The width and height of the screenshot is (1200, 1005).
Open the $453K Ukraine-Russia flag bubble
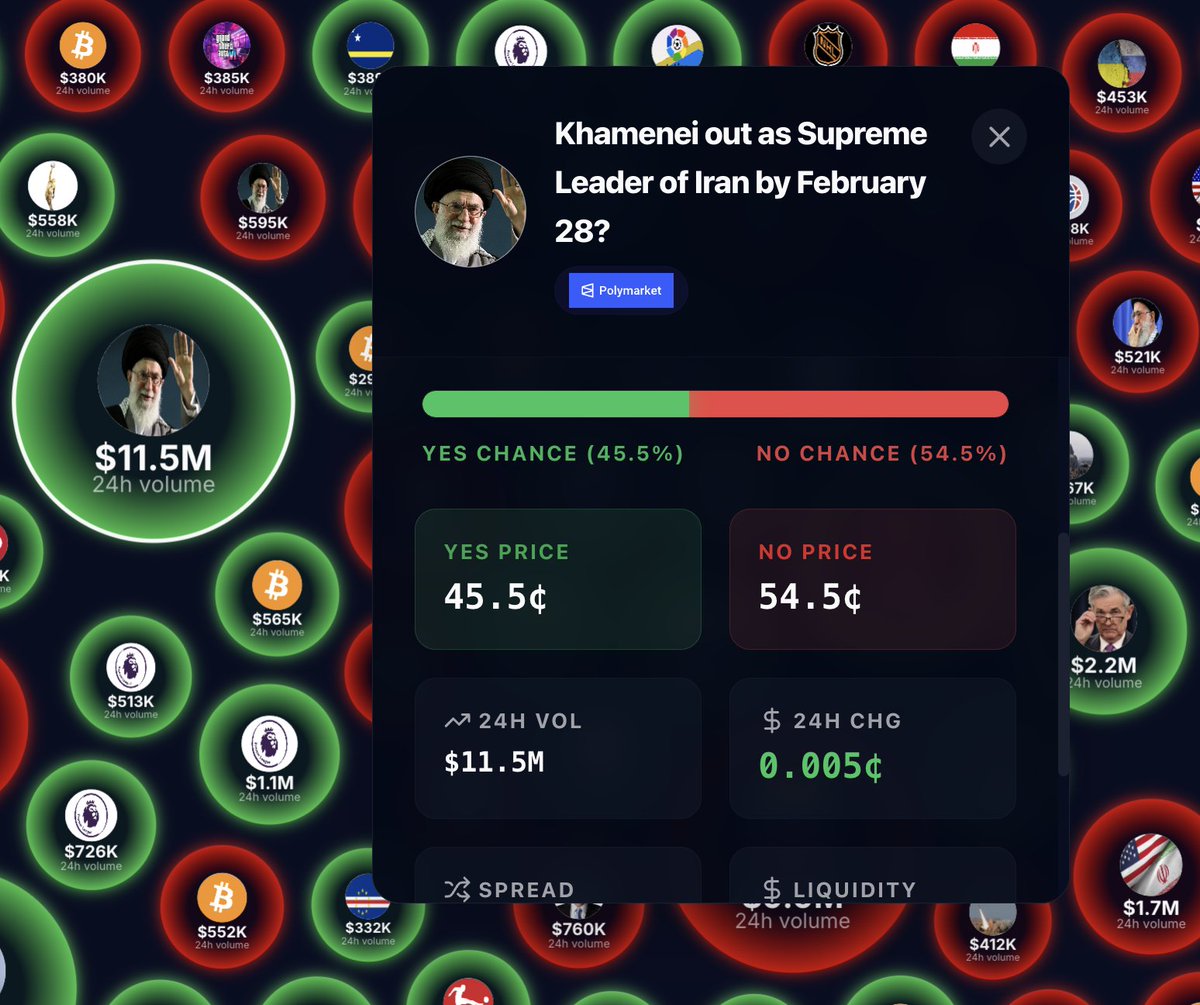1121,73
